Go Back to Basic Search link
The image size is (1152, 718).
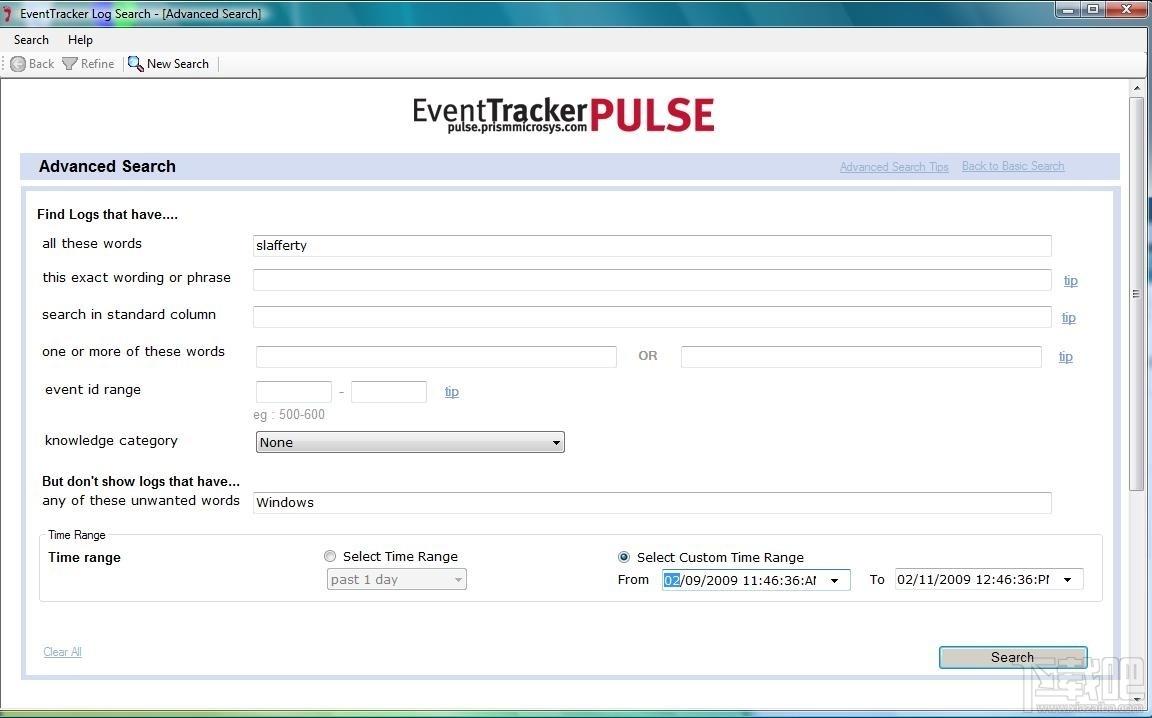(1013, 166)
